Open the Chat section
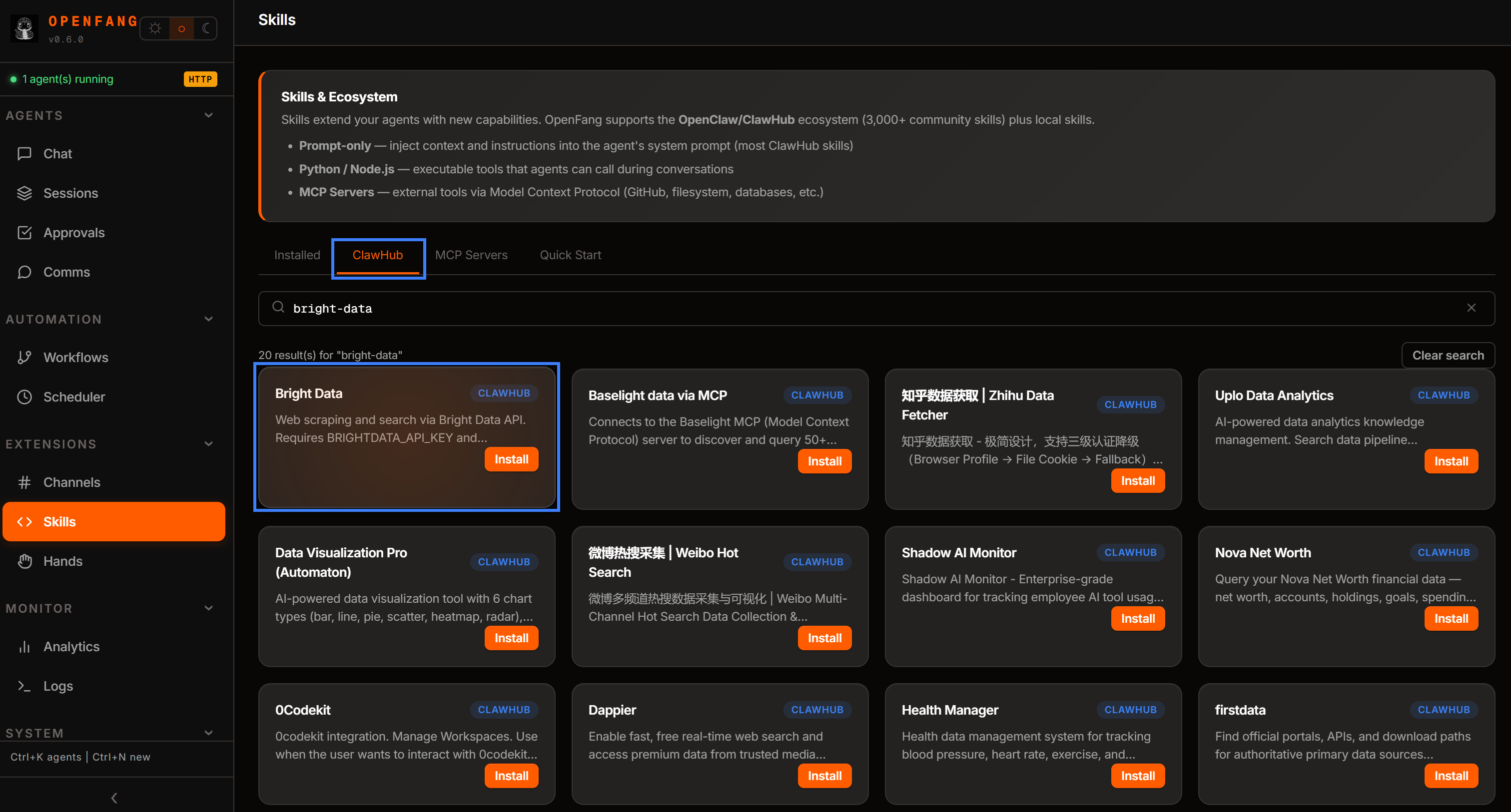1511x812 pixels. (57, 153)
